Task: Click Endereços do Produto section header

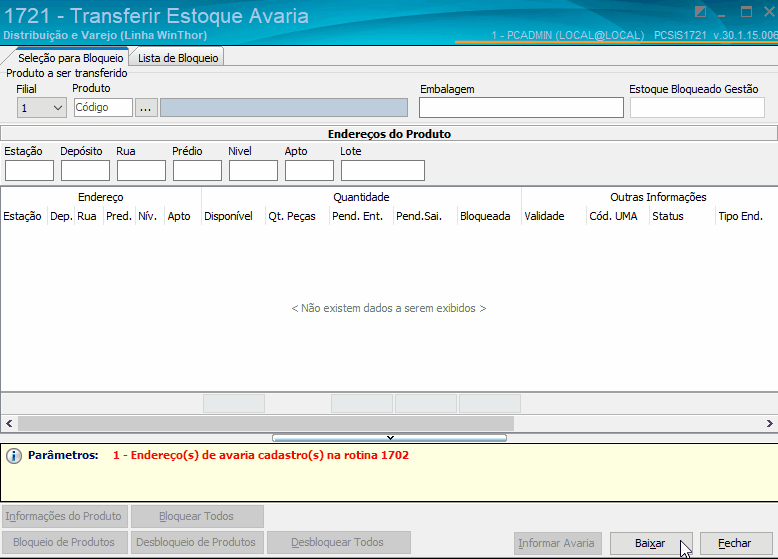Action: 389,134
